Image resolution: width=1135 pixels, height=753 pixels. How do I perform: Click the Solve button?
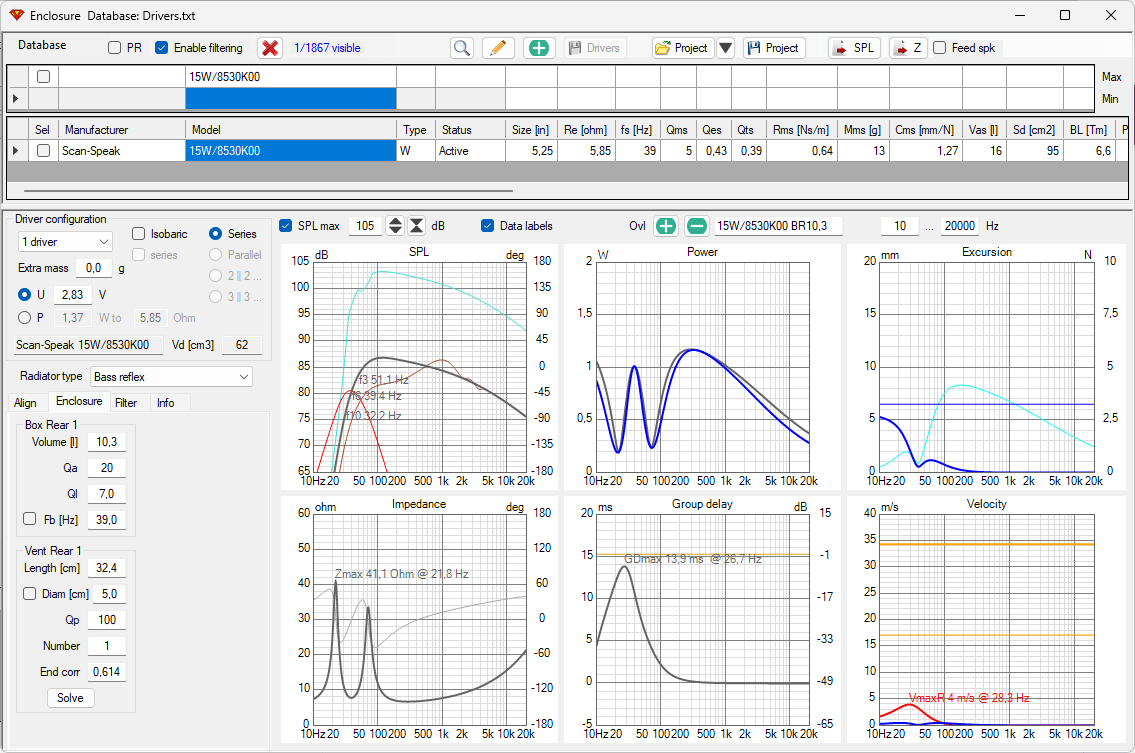point(70,698)
